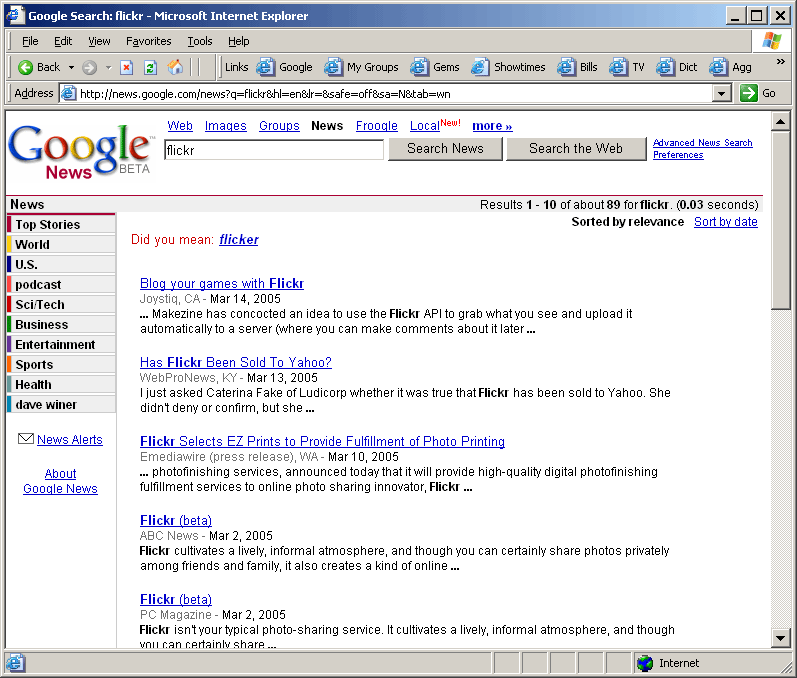Expand the address bar URL dropdown
Viewport: 797px width, 678px height.
click(722, 93)
